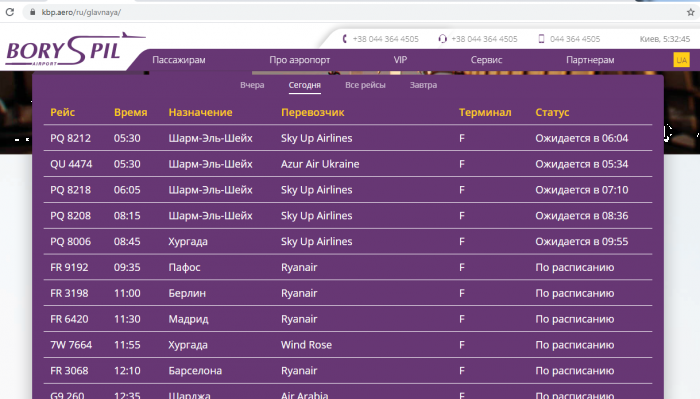The width and height of the screenshot is (700, 399).
Task: Switch language with the UA button
Action: click(681, 60)
